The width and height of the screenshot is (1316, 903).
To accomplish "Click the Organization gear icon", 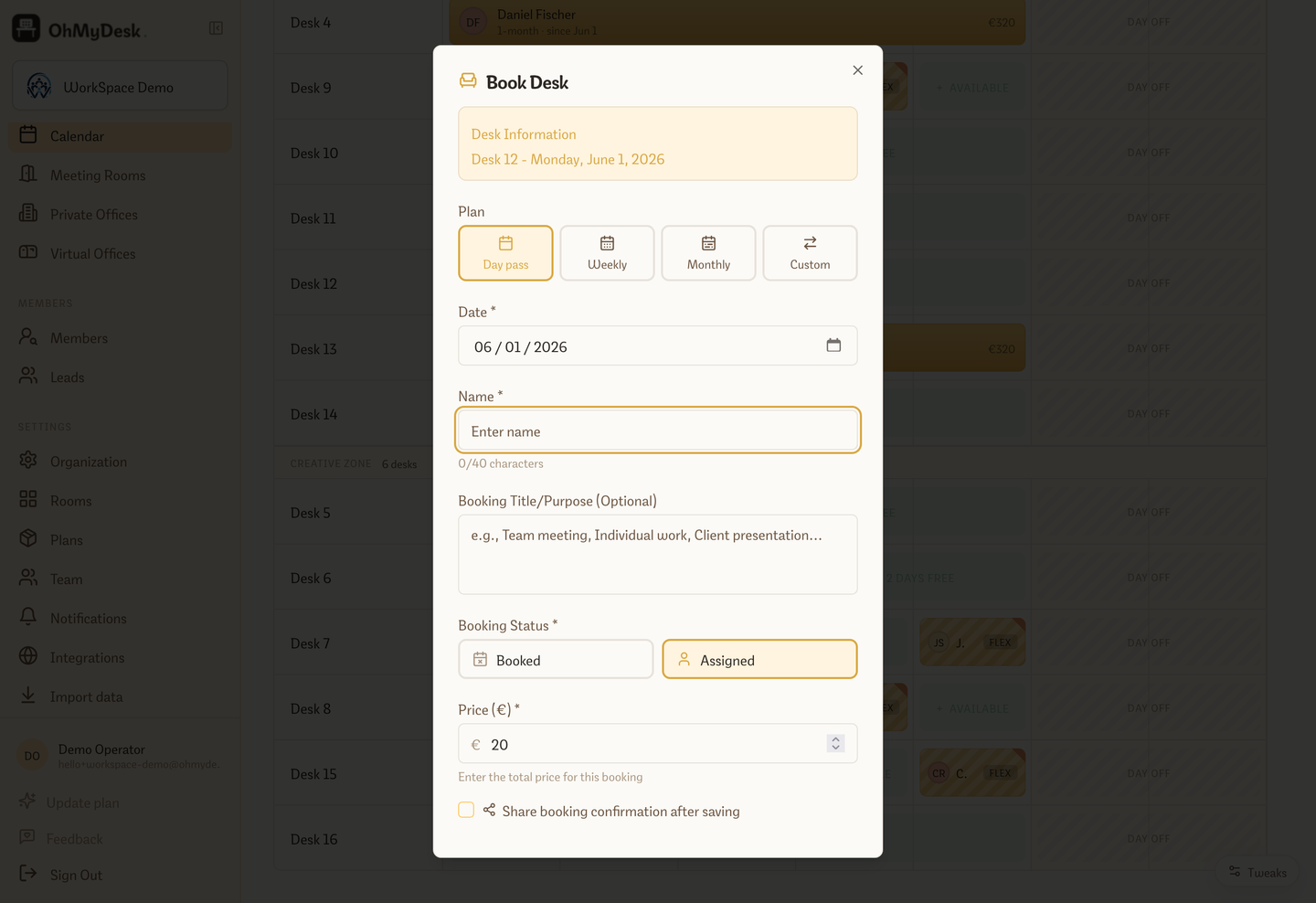I will (x=28, y=461).
